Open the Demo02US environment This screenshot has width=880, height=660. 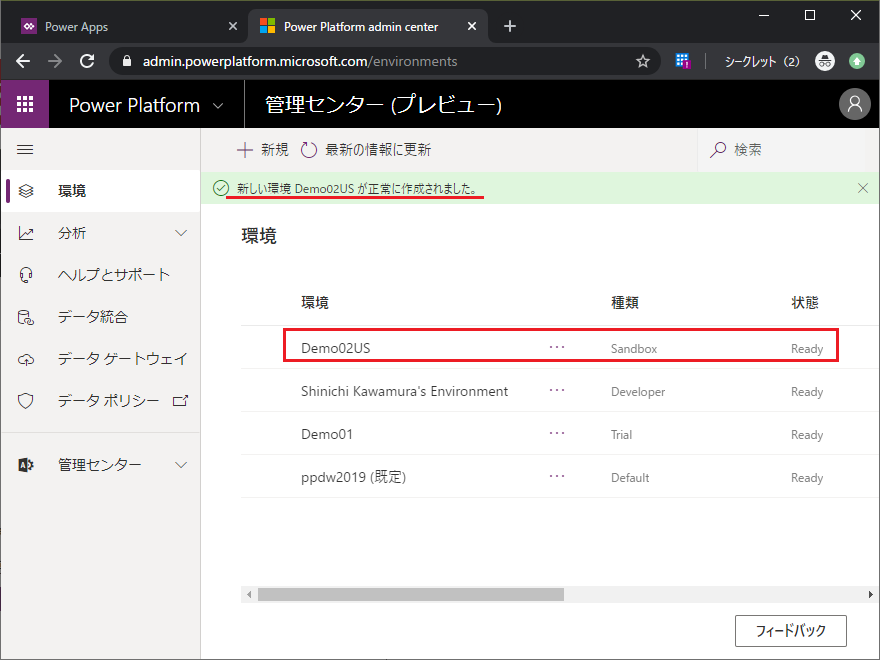pyautogui.click(x=336, y=348)
